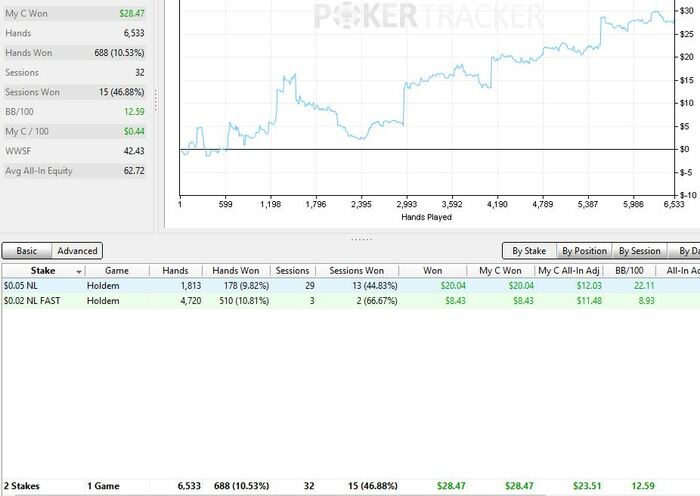Click the Sessions Won column header
The image size is (700, 496).
click(357, 271)
